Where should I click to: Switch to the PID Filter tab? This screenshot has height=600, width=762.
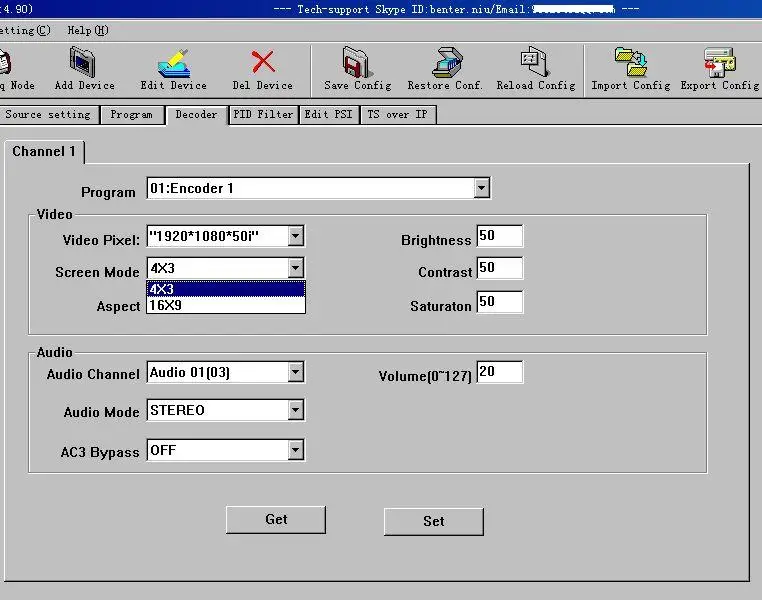(262, 115)
